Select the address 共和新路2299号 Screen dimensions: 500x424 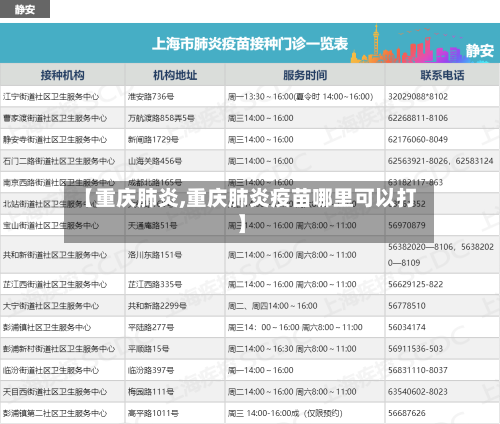157,306
